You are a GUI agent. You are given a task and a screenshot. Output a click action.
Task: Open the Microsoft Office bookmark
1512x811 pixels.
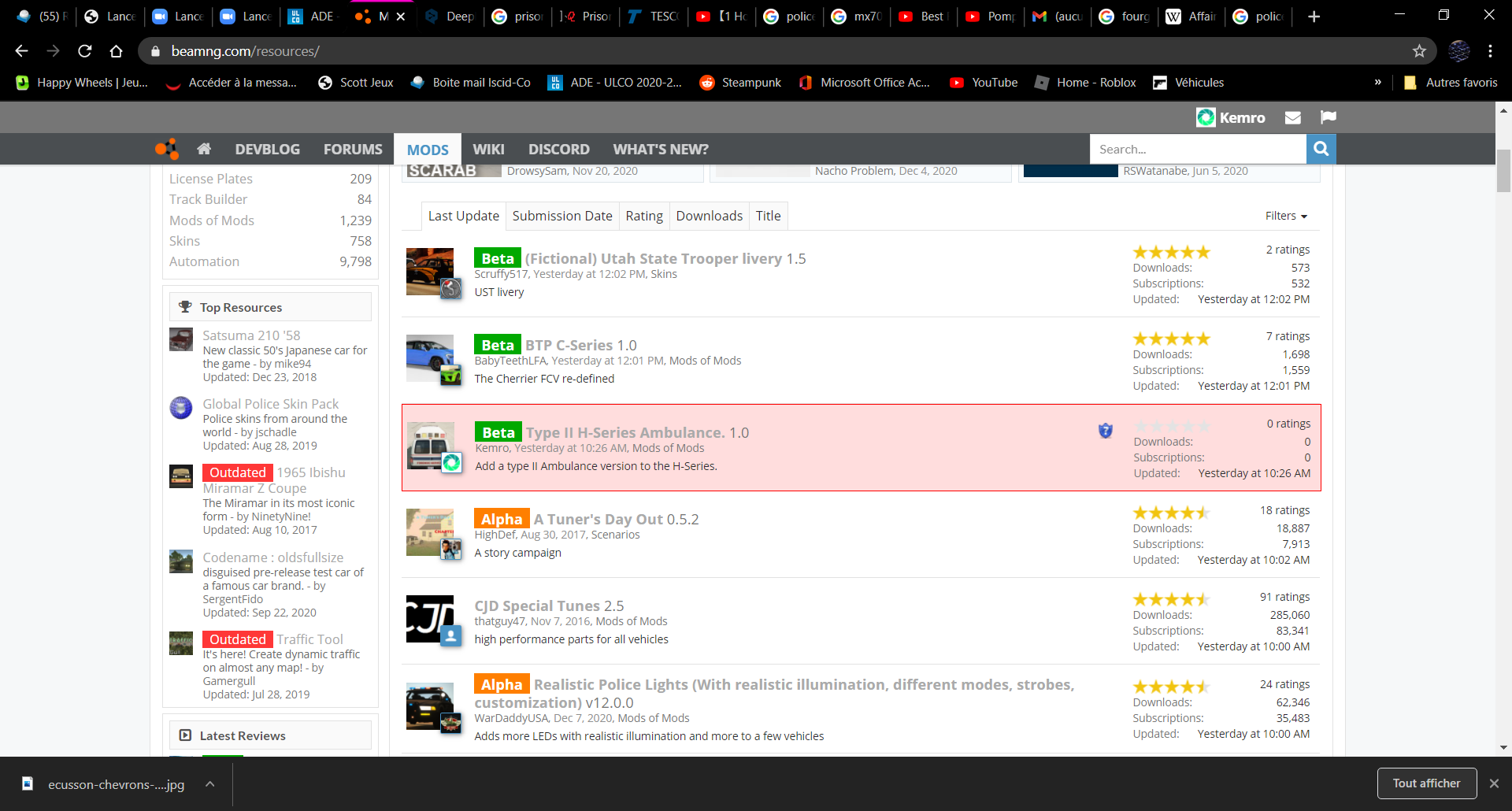(x=864, y=83)
